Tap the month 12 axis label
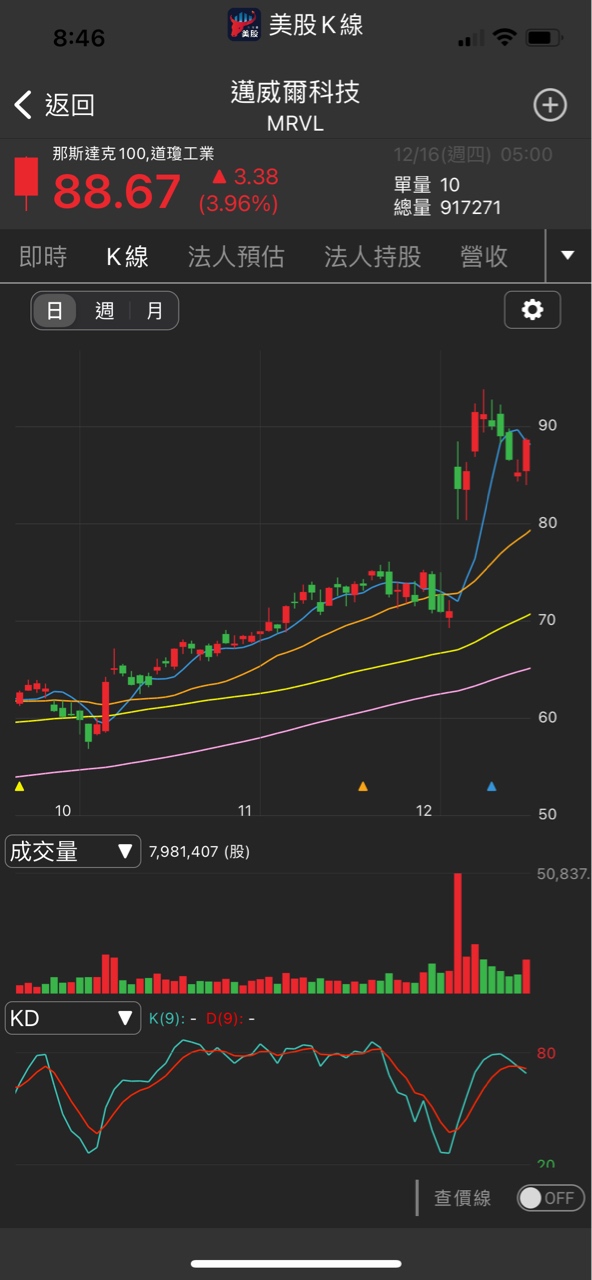The image size is (592, 1280). [424, 811]
